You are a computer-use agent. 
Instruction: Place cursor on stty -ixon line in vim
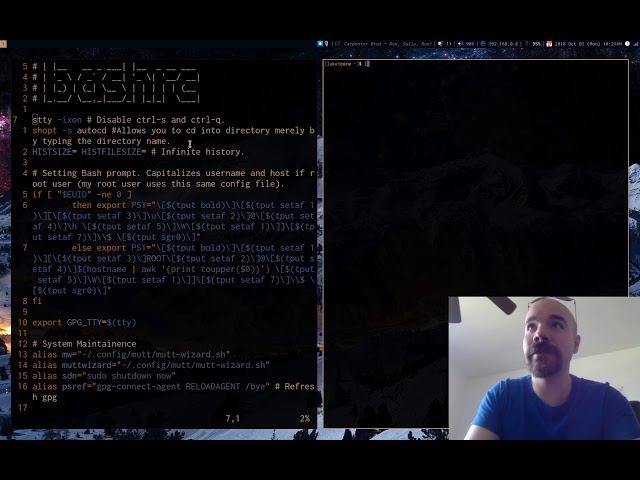point(129,120)
